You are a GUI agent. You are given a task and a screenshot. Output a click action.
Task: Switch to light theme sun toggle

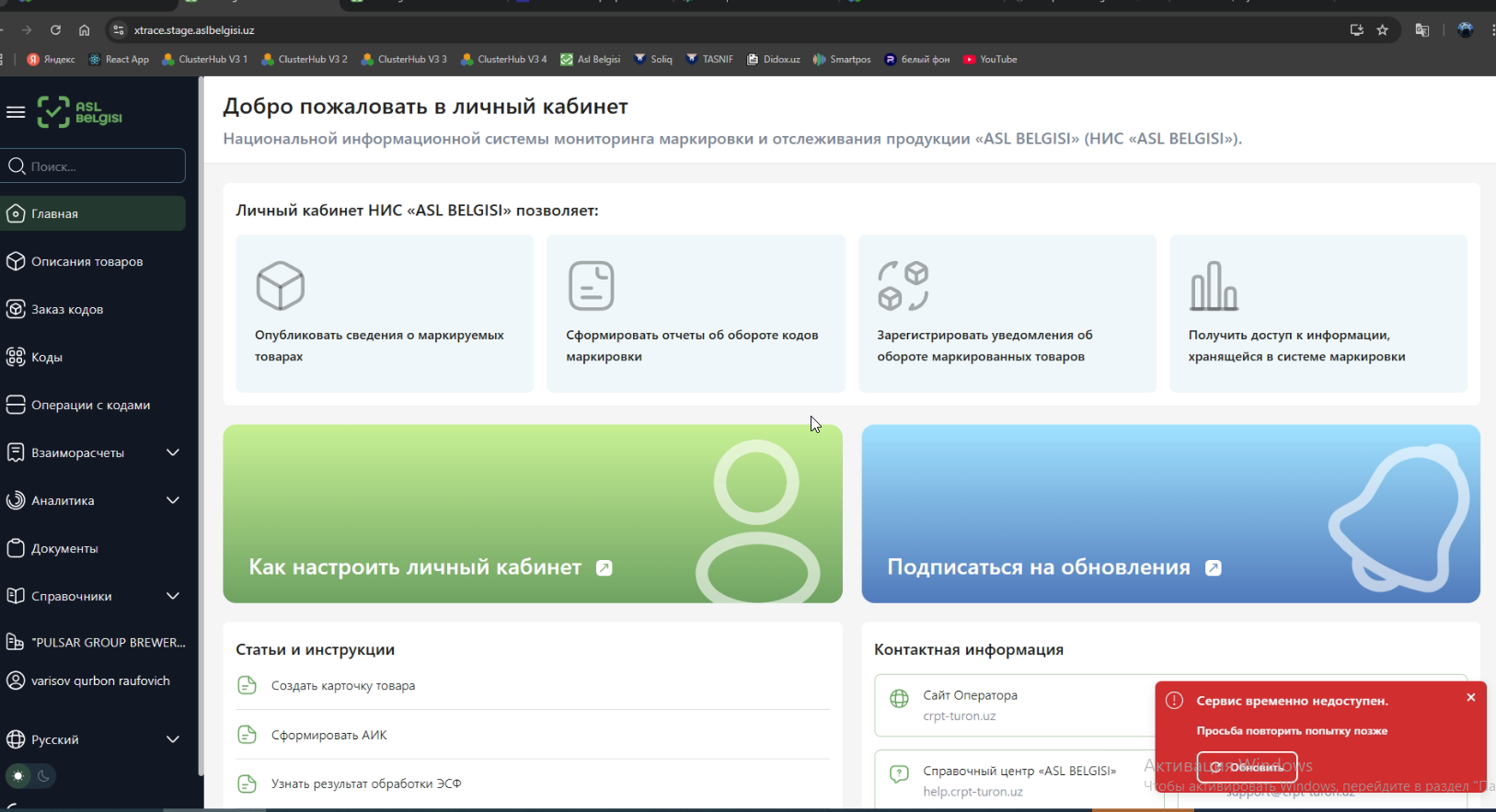tap(18, 776)
